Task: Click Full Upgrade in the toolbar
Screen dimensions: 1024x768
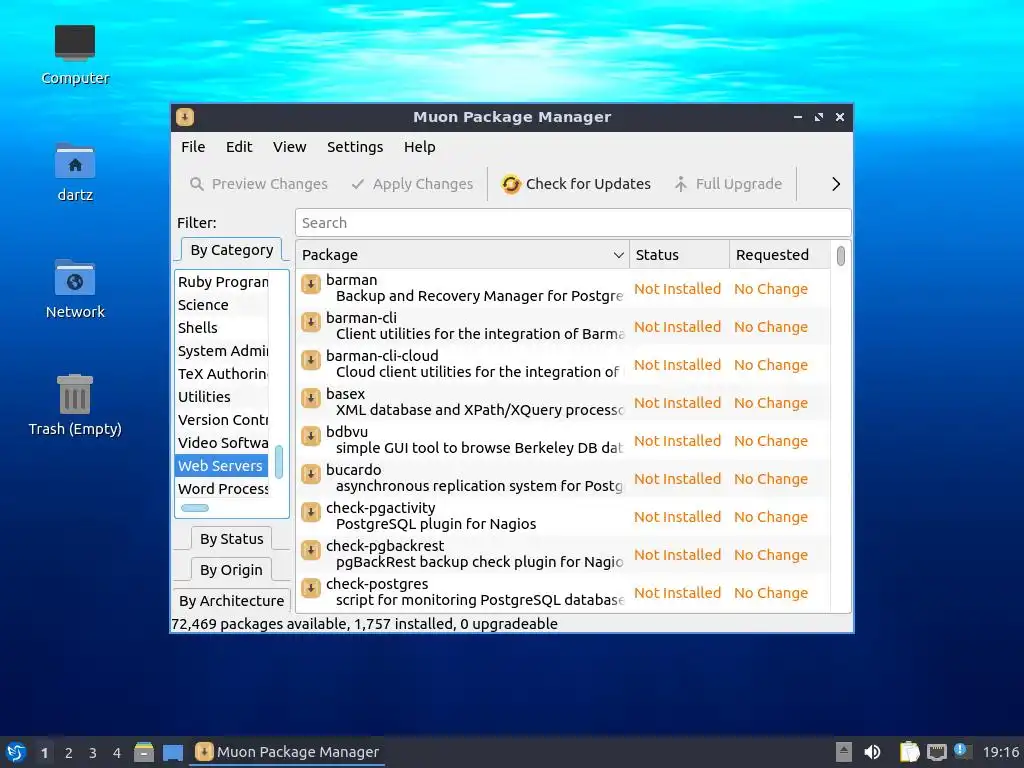Action: (728, 184)
